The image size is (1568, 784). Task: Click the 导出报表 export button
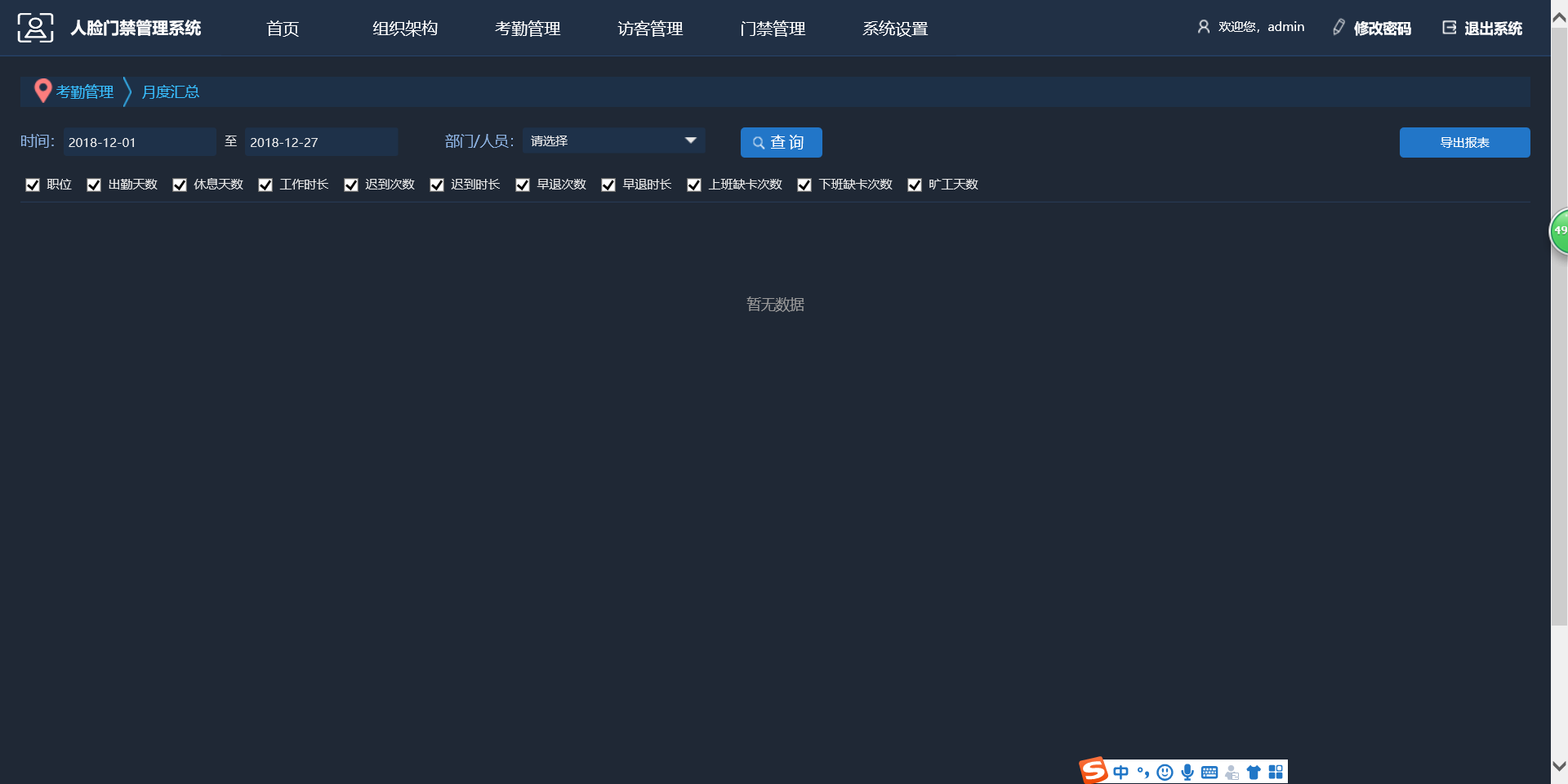(x=1464, y=142)
